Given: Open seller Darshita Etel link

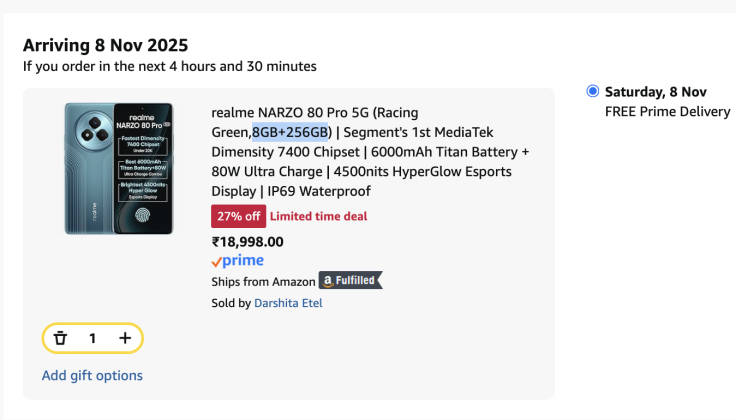Looking at the screenshot, I should point(288,302).
